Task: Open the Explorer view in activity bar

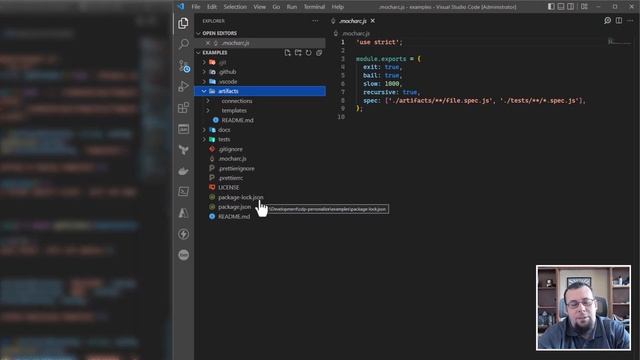Action: click(x=183, y=23)
